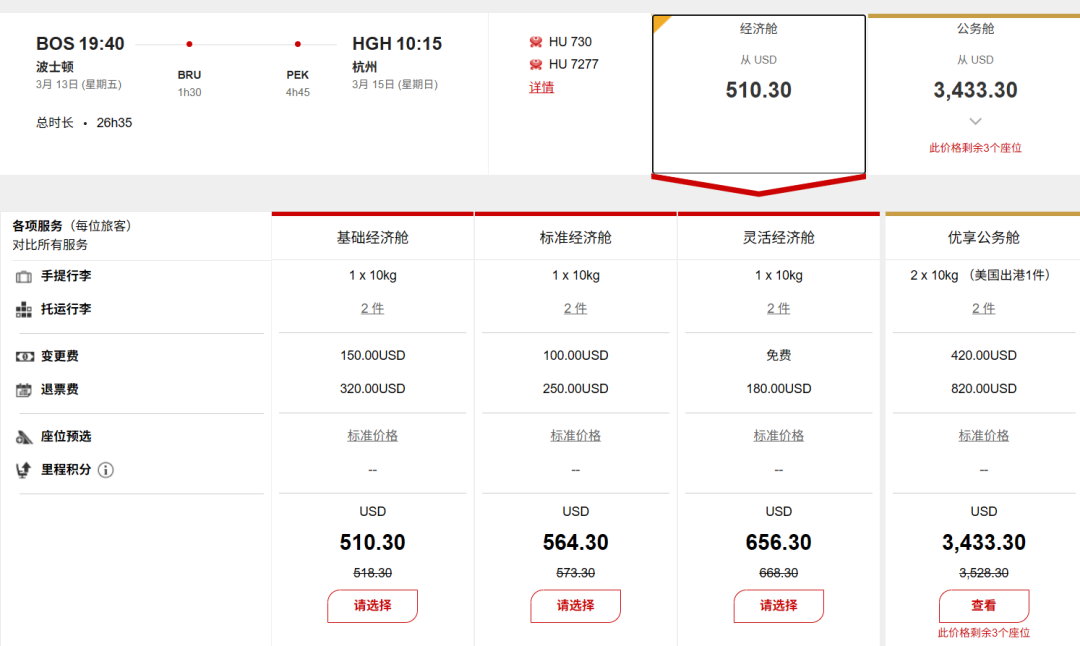Open compare all services link
This screenshot has width=1080, height=646.
[50, 245]
